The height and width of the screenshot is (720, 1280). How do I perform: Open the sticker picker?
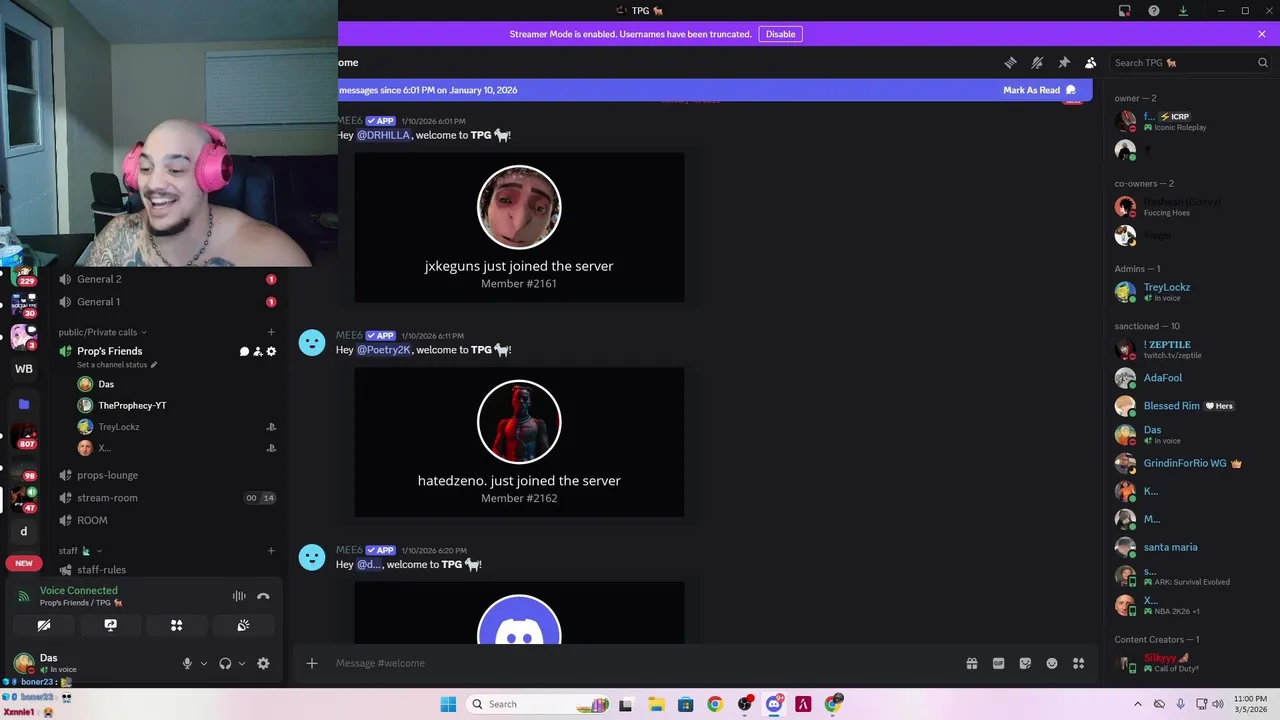click(1025, 663)
